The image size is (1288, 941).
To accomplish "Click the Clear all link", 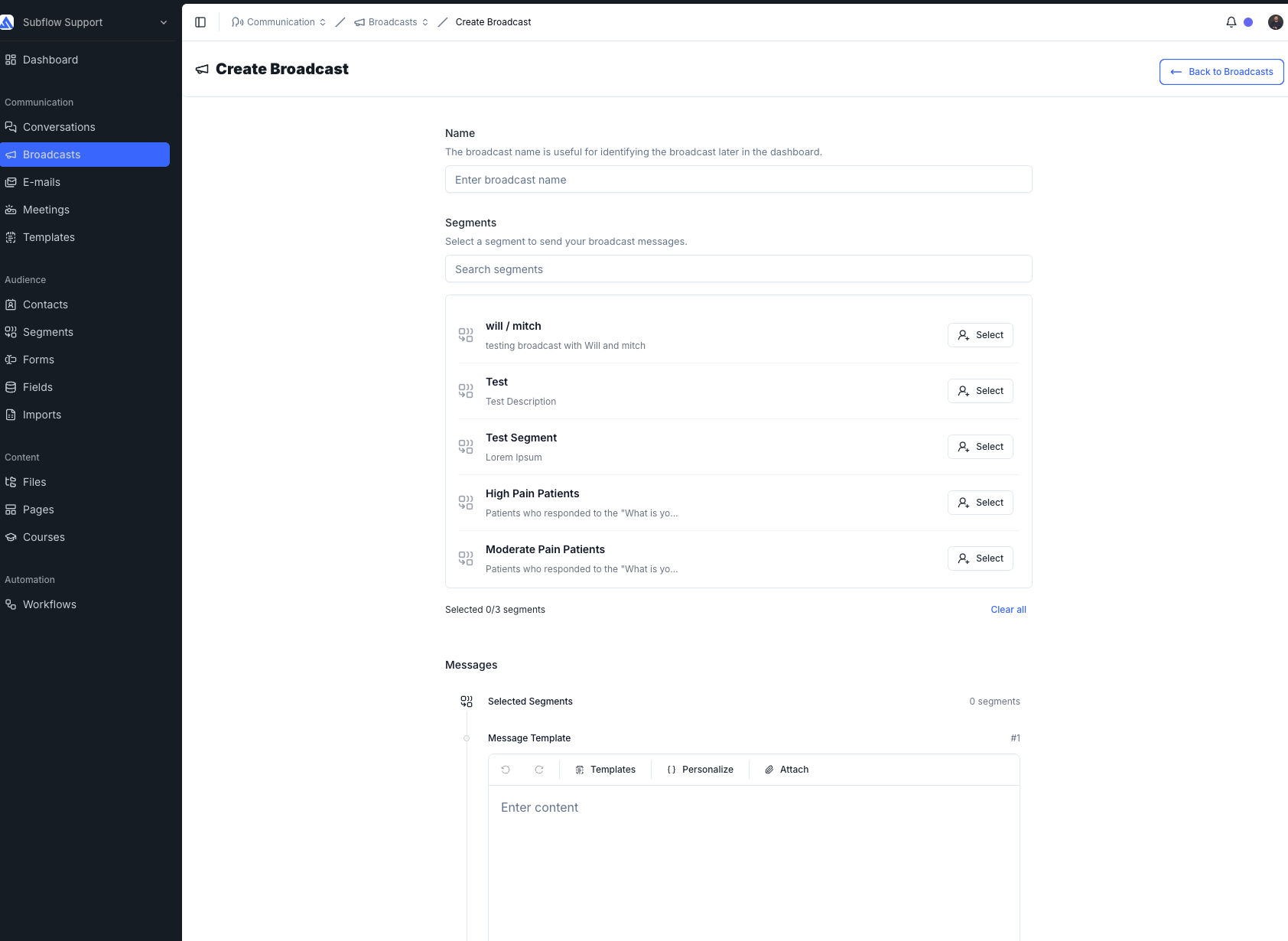I will click(1008, 610).
